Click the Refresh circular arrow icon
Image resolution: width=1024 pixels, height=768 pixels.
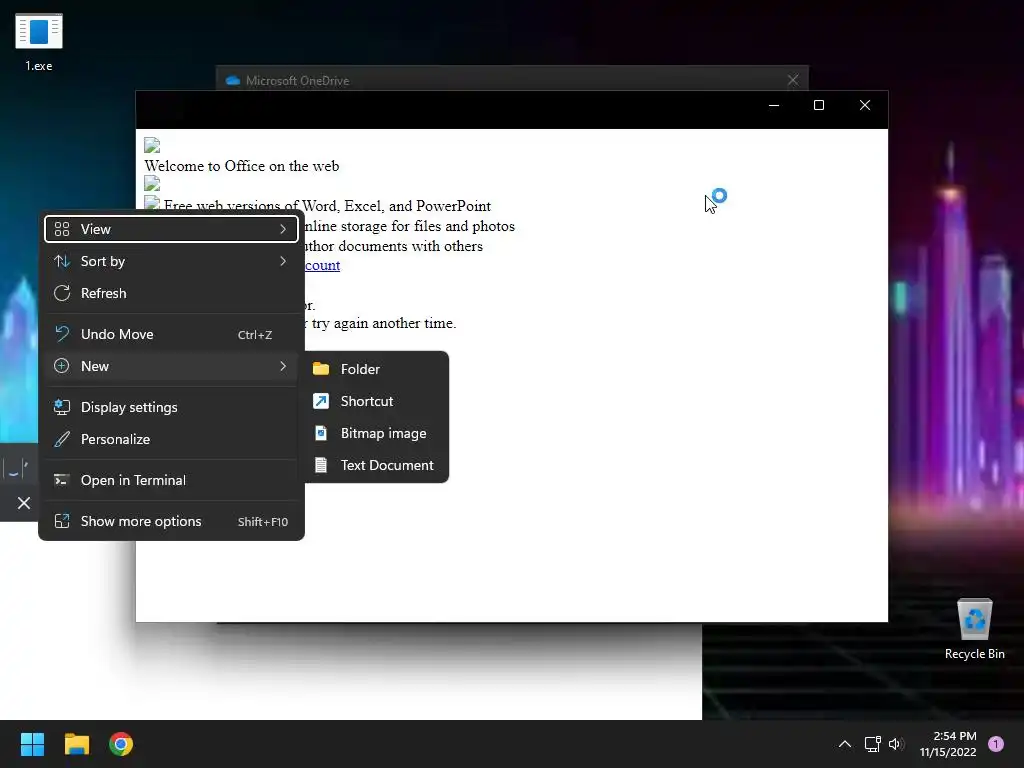coord(62,293)
